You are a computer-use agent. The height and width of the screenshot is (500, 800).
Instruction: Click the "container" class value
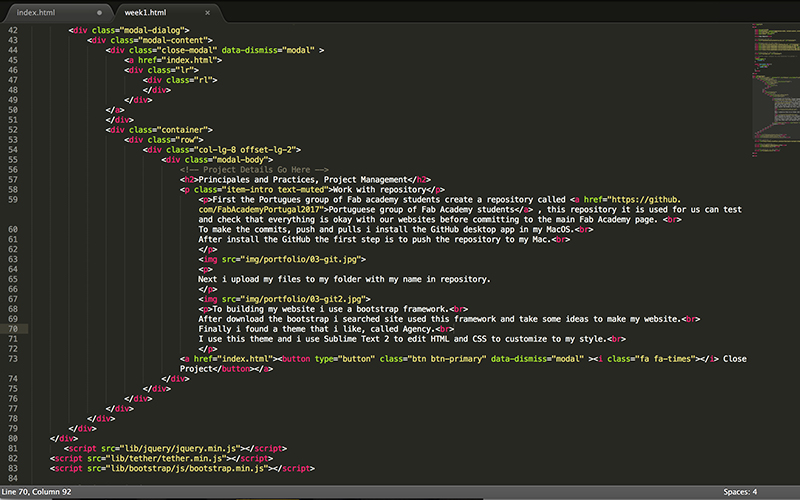pyautogui.click(x=183, y=130)
